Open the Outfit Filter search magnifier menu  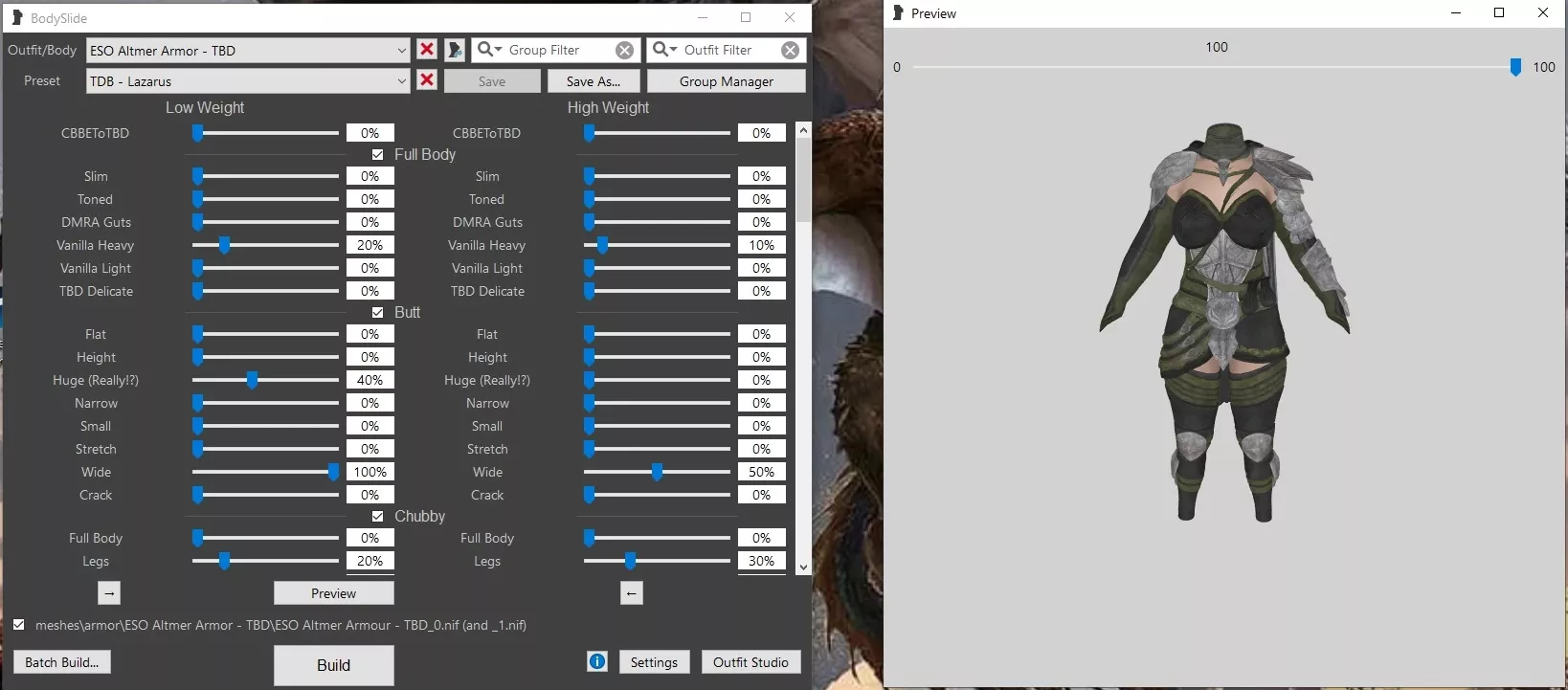point(664,50)
